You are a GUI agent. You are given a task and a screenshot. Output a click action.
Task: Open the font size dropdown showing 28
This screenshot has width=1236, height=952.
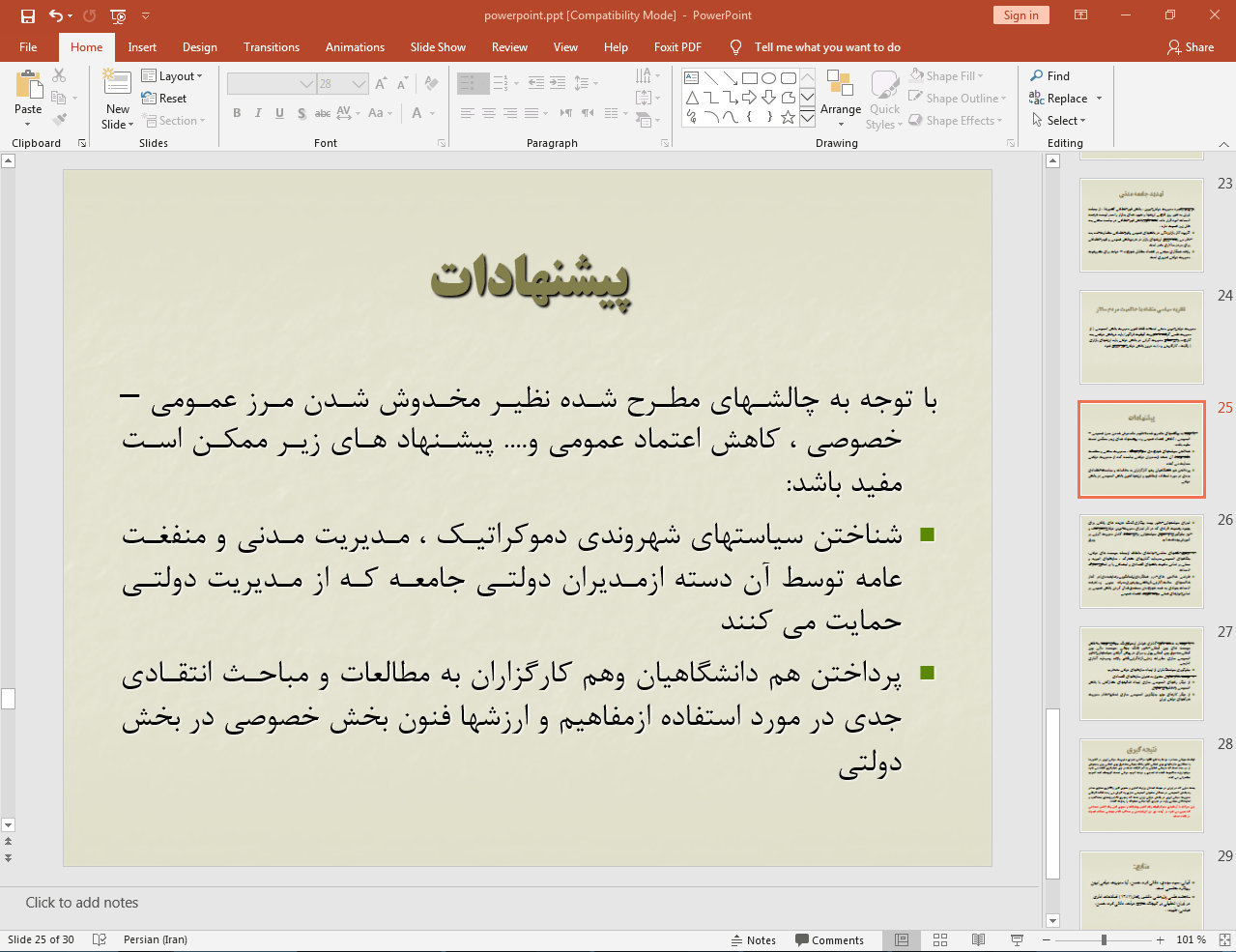pyautogui.click(x=359, y=84)
